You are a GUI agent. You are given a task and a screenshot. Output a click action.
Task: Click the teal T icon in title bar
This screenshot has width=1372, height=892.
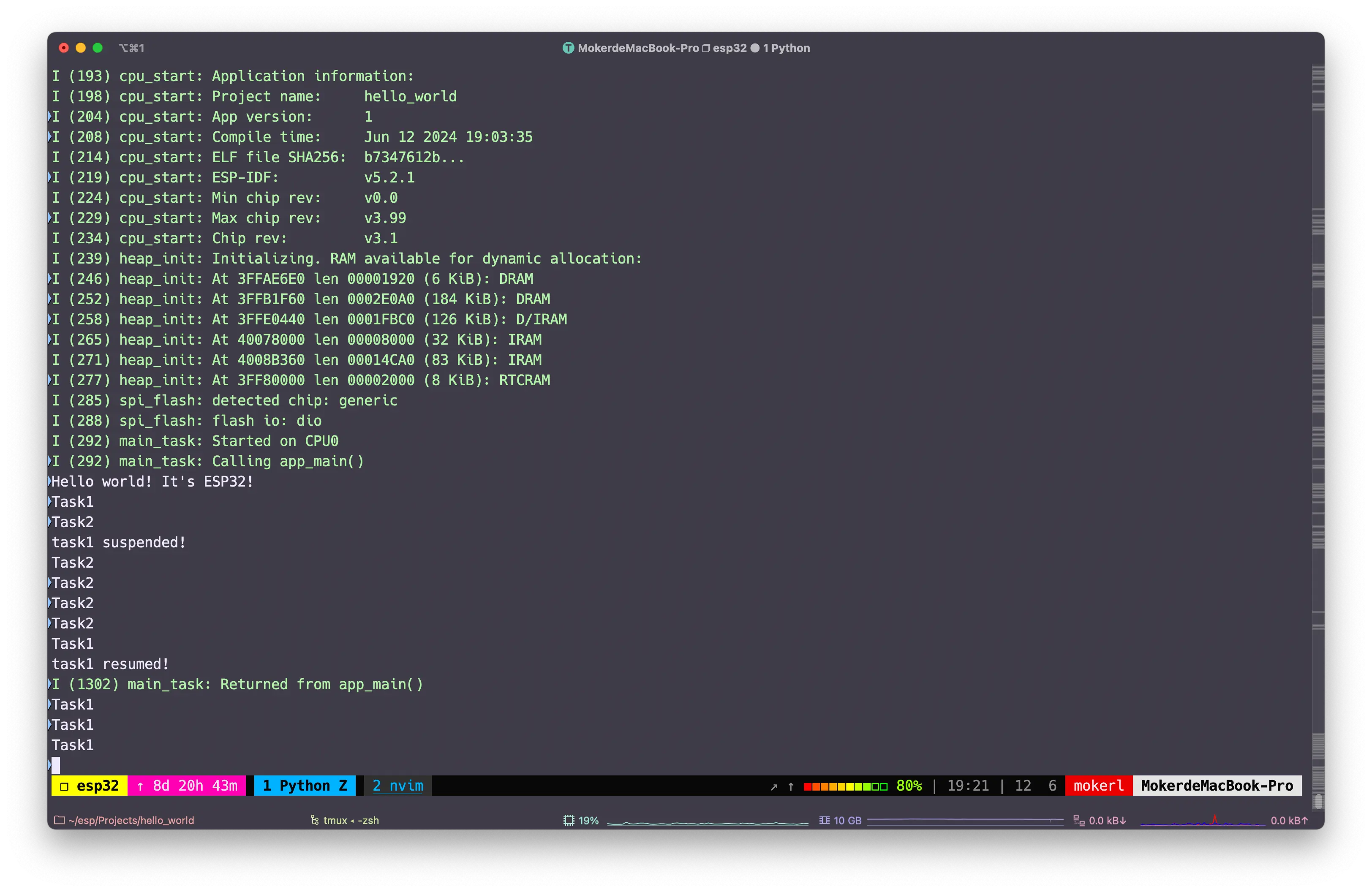pos(568,48)
